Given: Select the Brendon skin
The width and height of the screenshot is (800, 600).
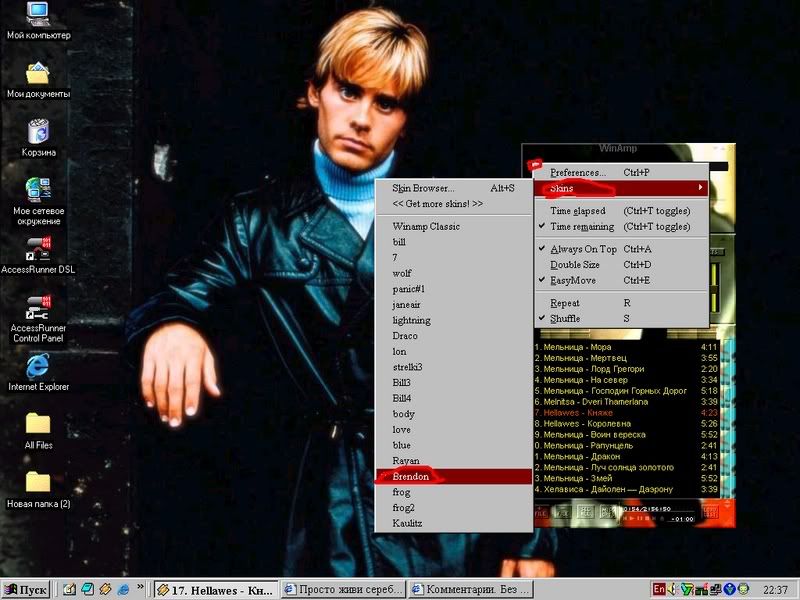Looking at the screenshot, I should click(411, 477).
